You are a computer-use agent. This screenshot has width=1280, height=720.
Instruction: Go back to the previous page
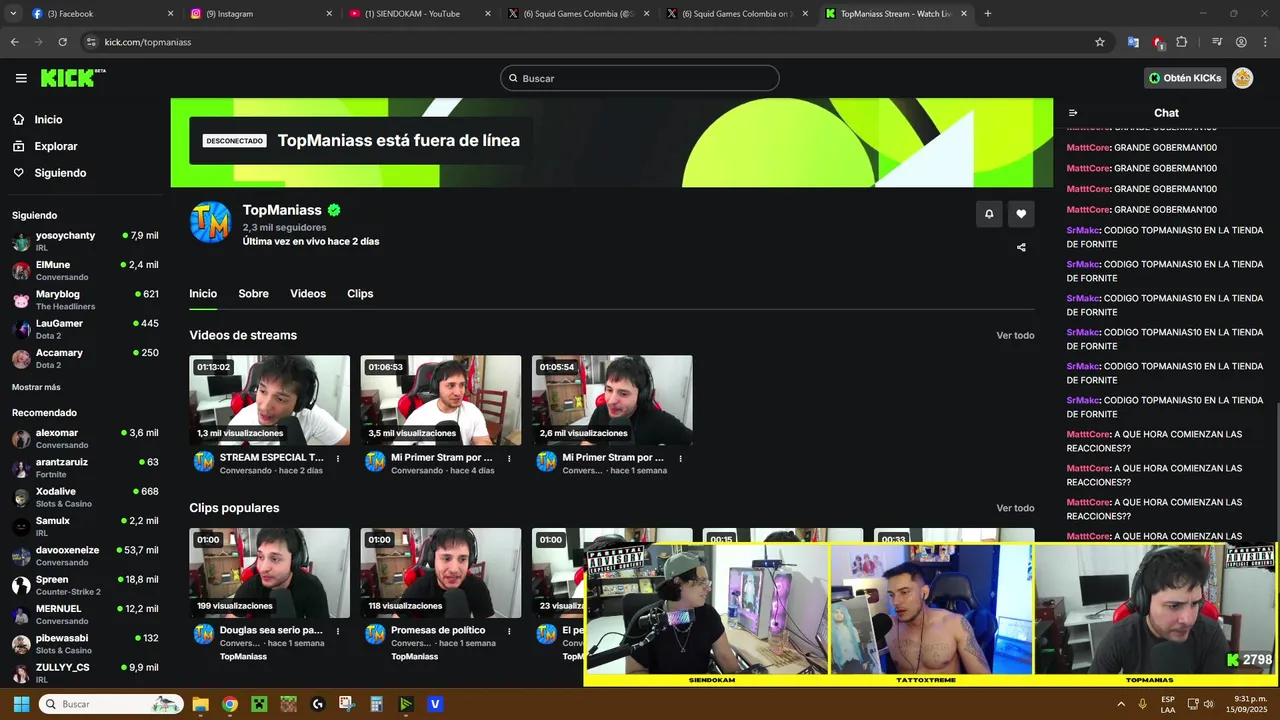pos(14,42)
